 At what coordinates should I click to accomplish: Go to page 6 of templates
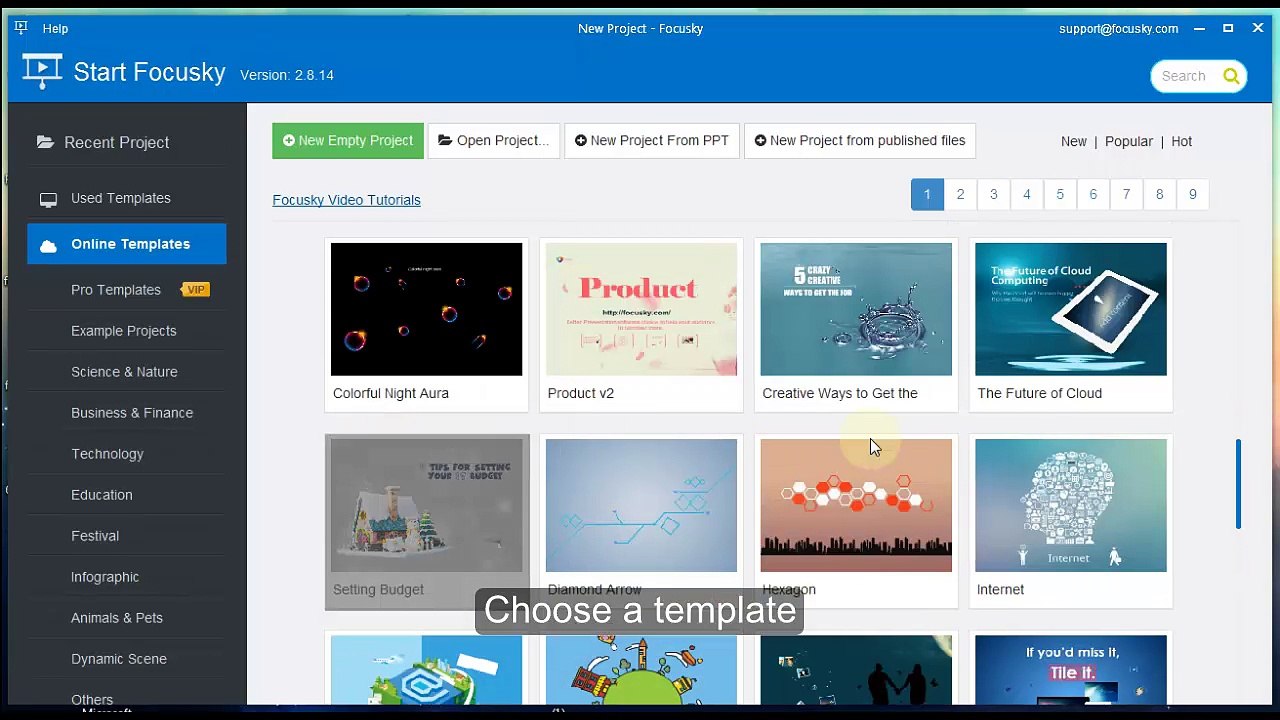click(1093, 194)
